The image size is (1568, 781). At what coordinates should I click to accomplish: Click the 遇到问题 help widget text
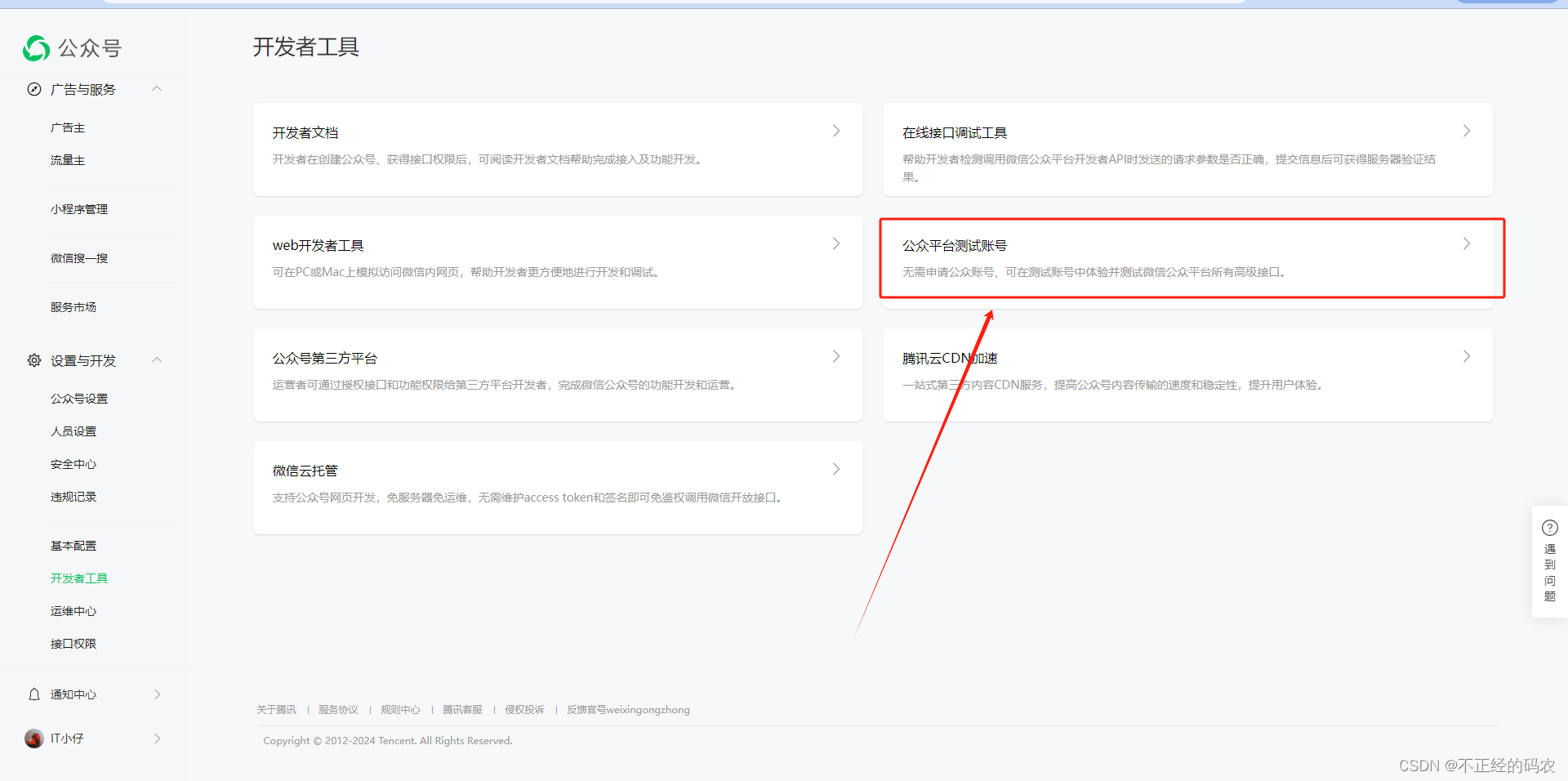pos(1550,573)
